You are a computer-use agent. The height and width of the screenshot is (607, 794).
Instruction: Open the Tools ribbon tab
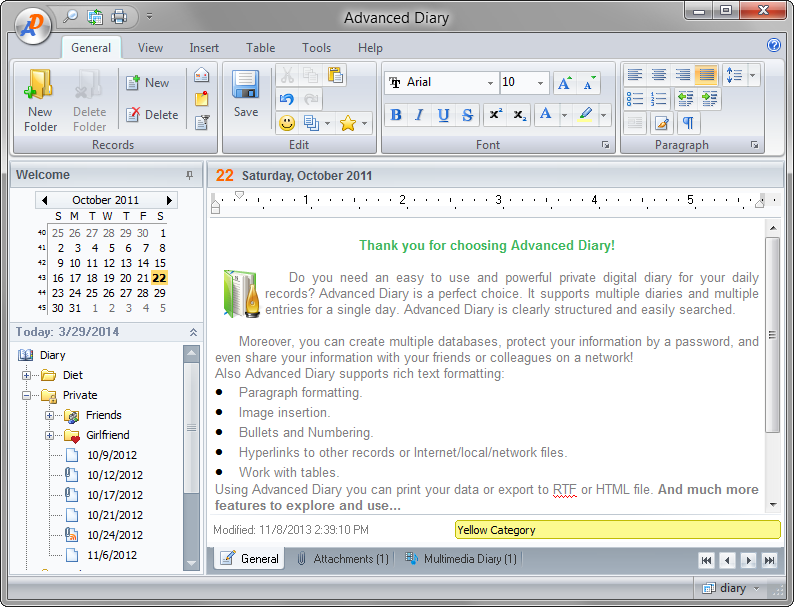[x=316, y=48]
